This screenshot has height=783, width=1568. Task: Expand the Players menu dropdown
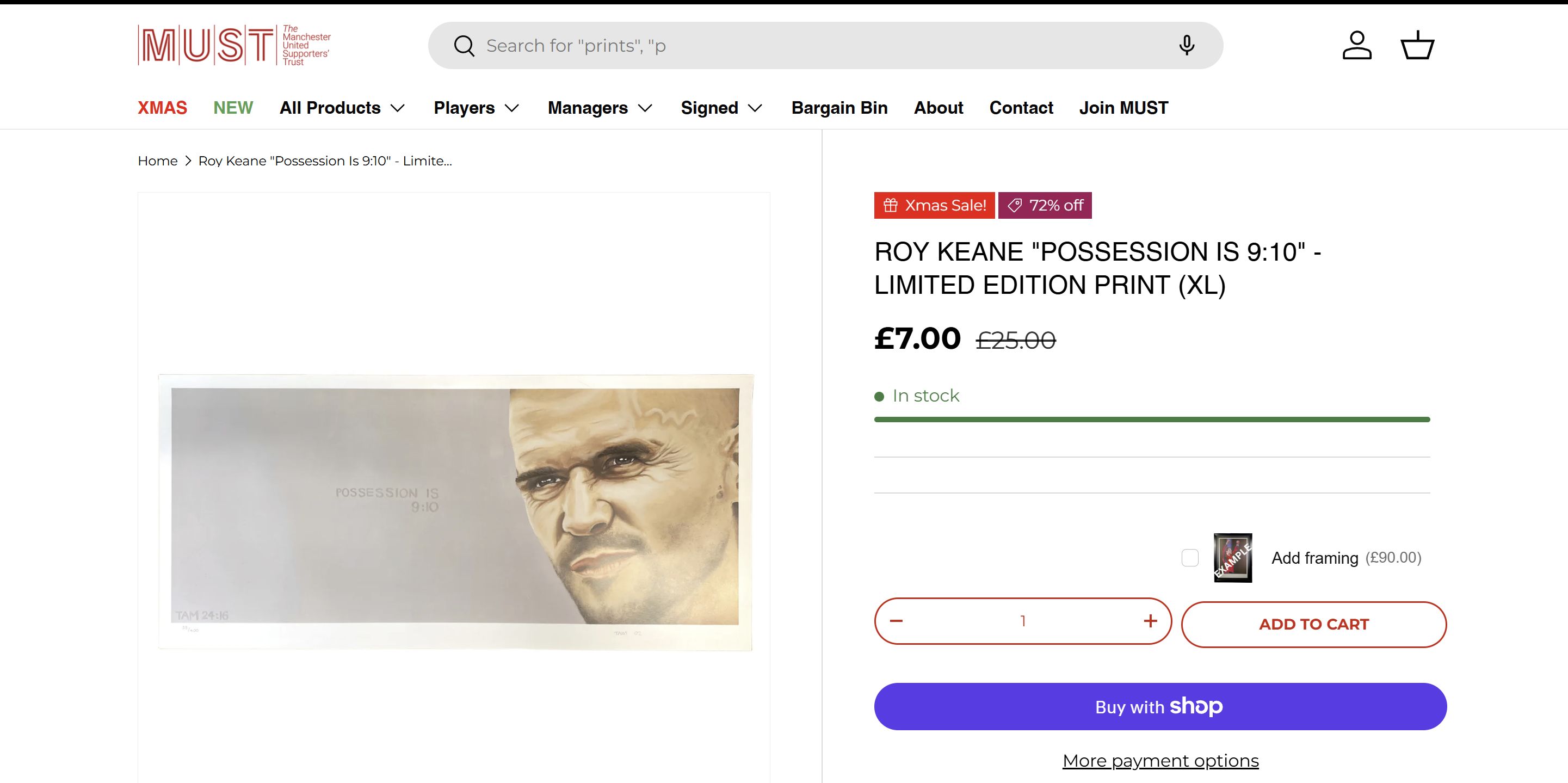[x=476, y=108]
